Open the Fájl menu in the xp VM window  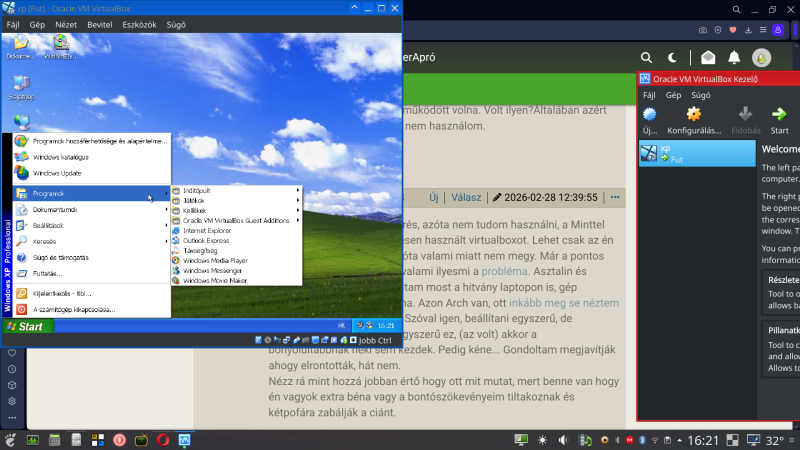pos(13,24)
